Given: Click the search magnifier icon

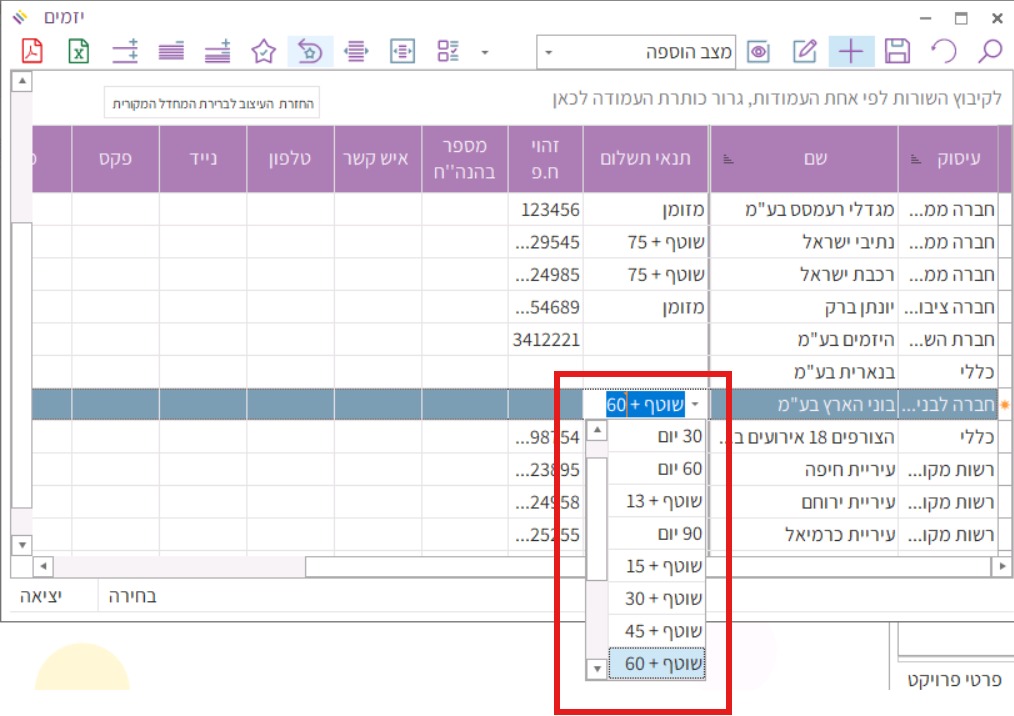Looking at the screenshot, I should point(990,52).
